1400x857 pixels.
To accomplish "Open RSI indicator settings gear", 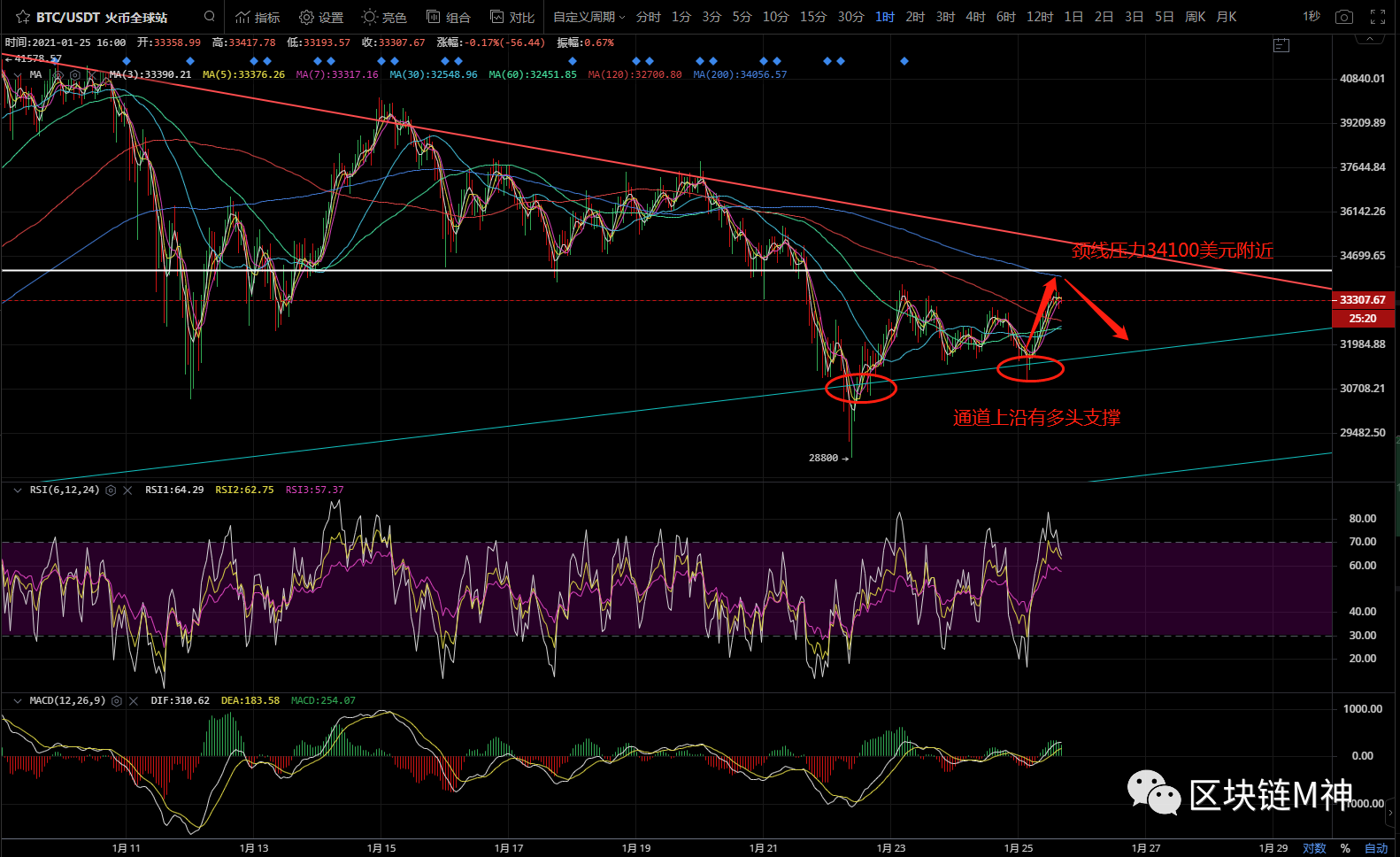I will point(112,490).
